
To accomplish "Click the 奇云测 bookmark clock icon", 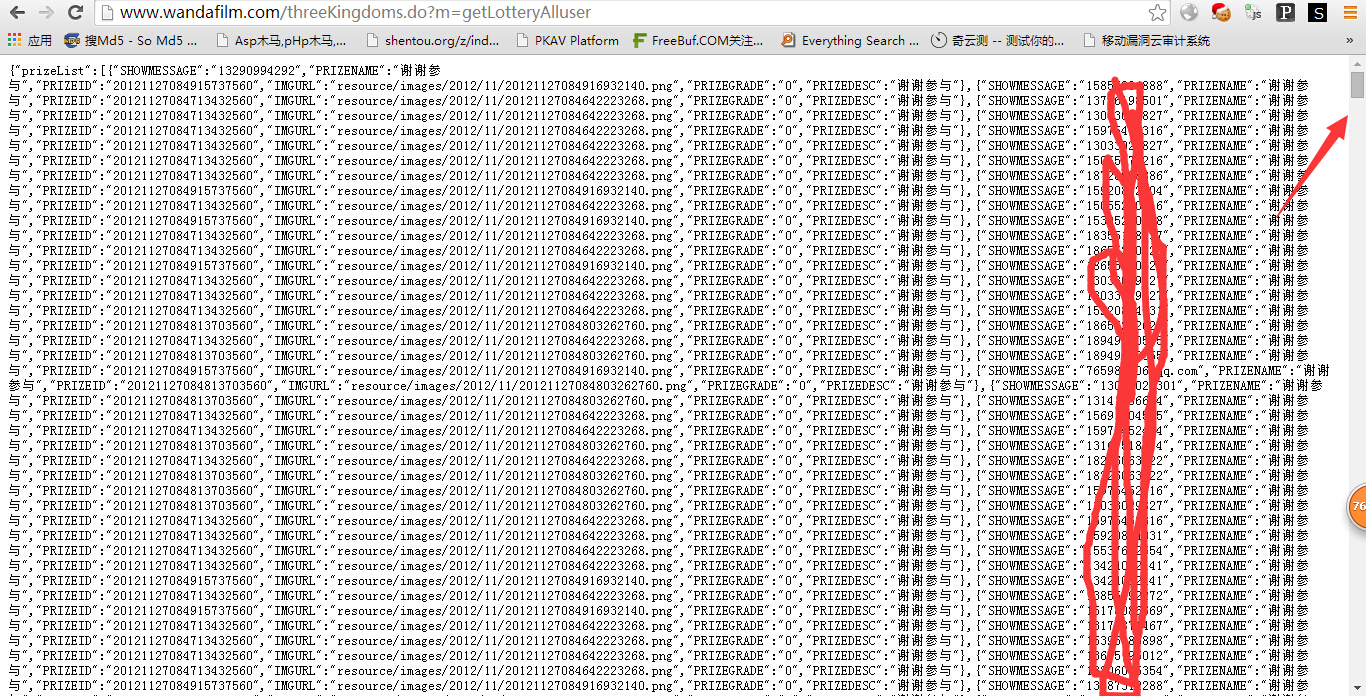I will tap(938, 41).
